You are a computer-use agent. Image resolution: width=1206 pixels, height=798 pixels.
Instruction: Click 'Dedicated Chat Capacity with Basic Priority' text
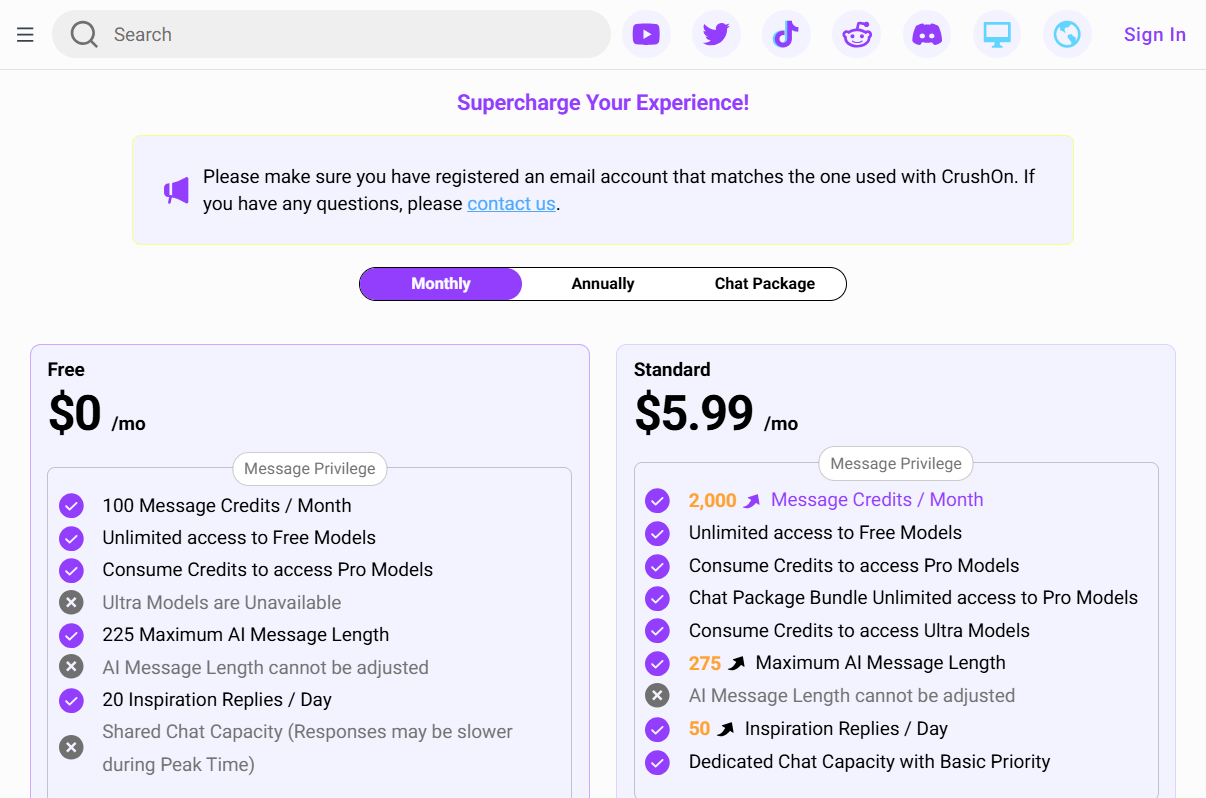[869, 762]
